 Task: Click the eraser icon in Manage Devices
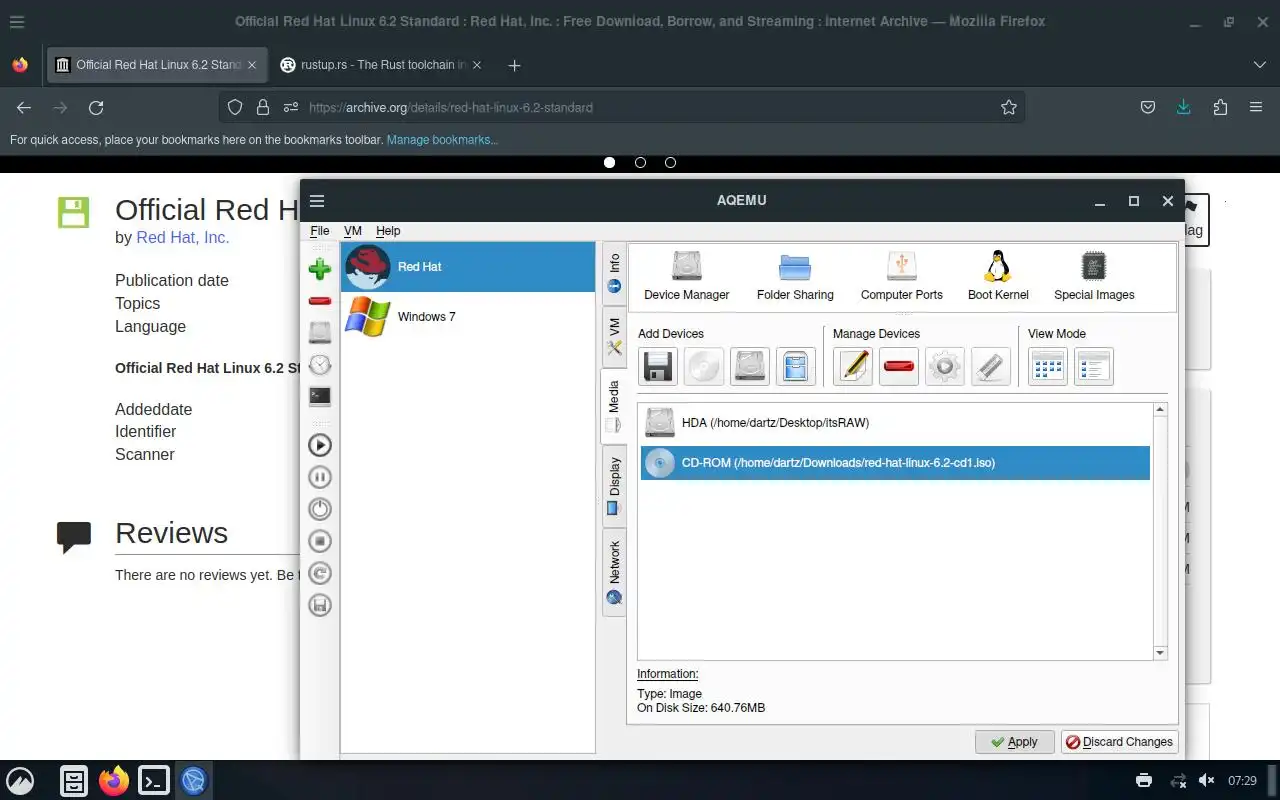click(x=991, y=367)
